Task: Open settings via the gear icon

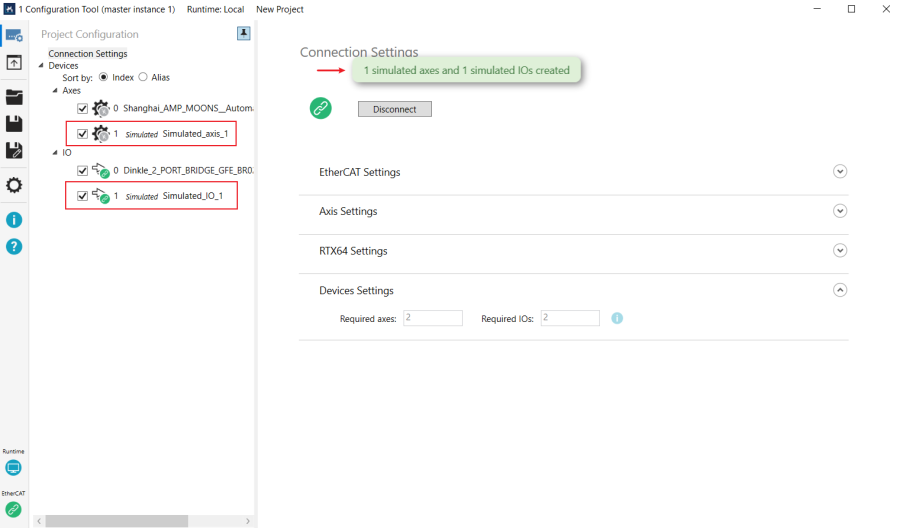Action: coord(14,186)
